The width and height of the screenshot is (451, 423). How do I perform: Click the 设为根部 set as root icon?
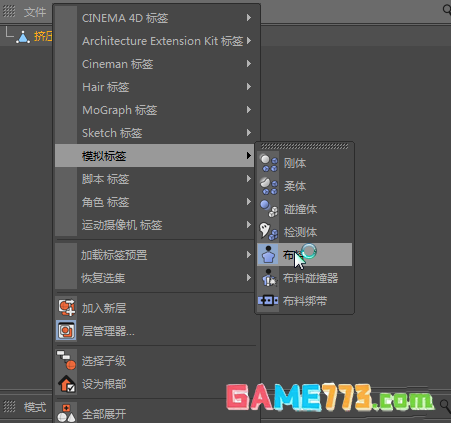[67, 383]
